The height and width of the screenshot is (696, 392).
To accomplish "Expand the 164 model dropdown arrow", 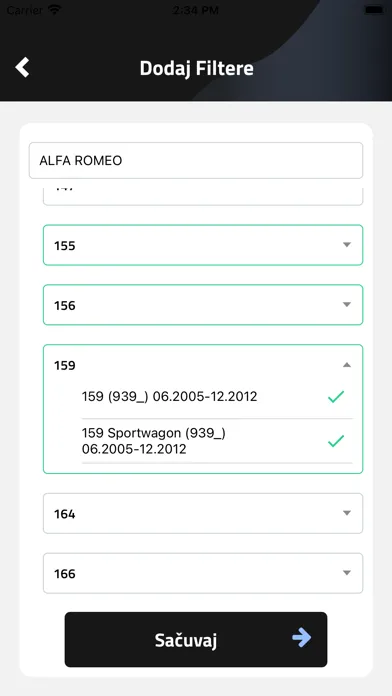I will click(347, 513).
